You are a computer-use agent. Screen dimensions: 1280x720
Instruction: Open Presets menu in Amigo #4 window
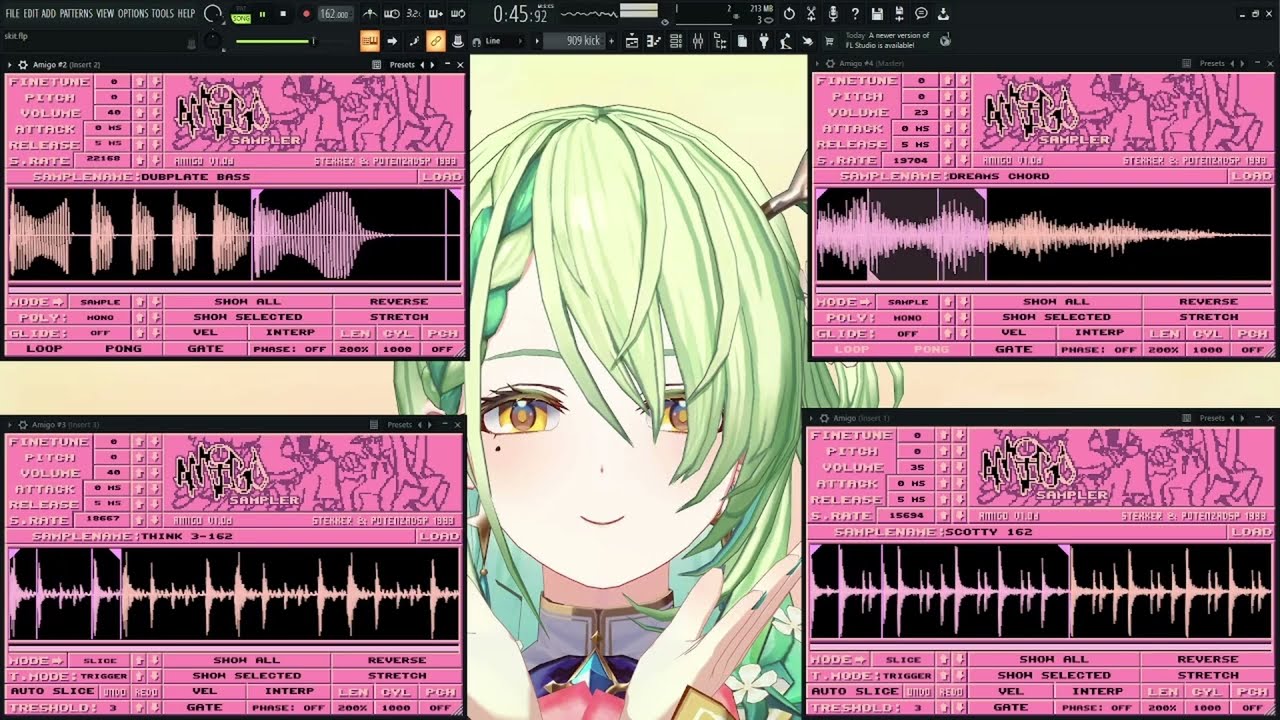pos(1212,63)
